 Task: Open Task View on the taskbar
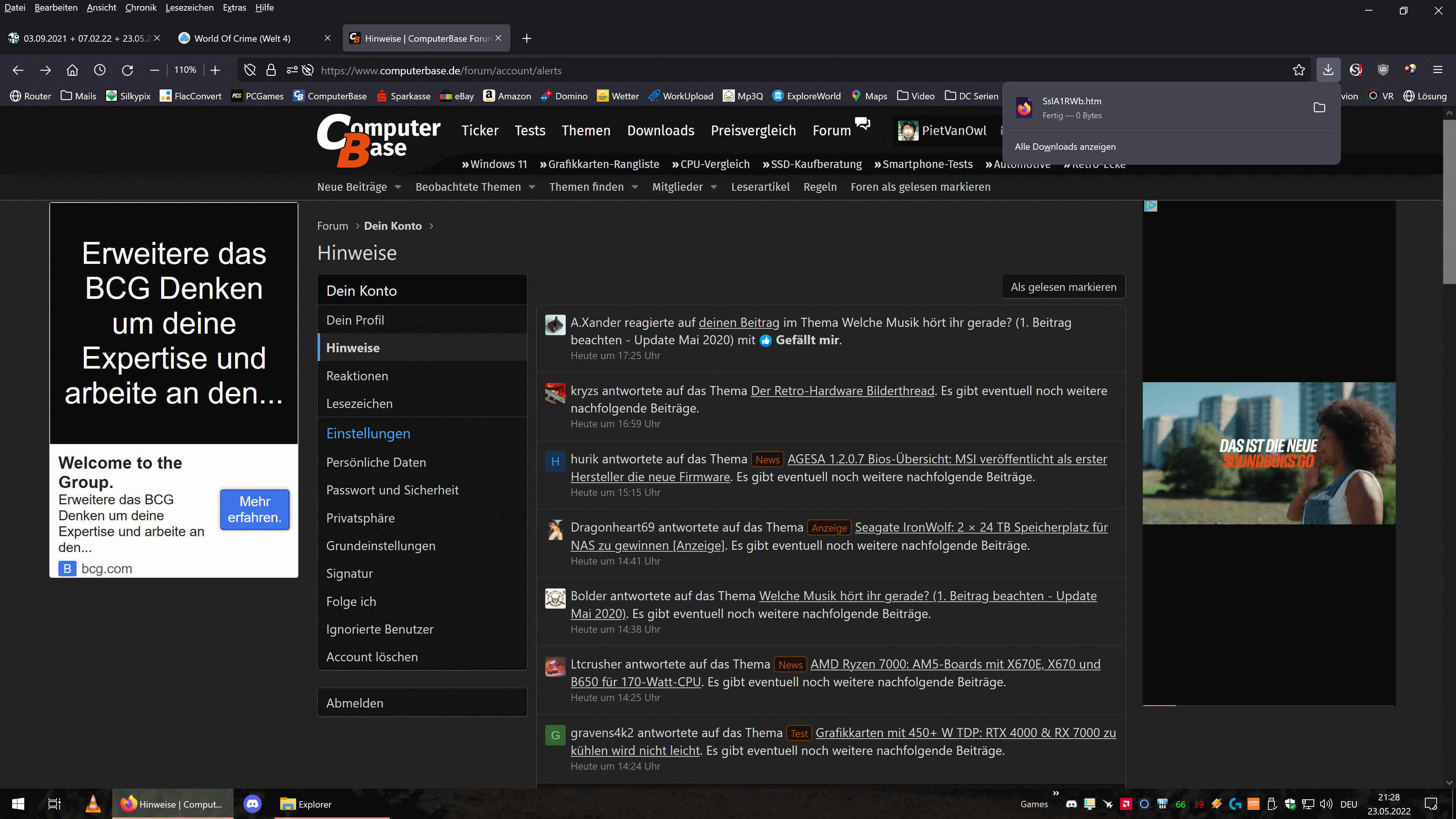(54, 804)
